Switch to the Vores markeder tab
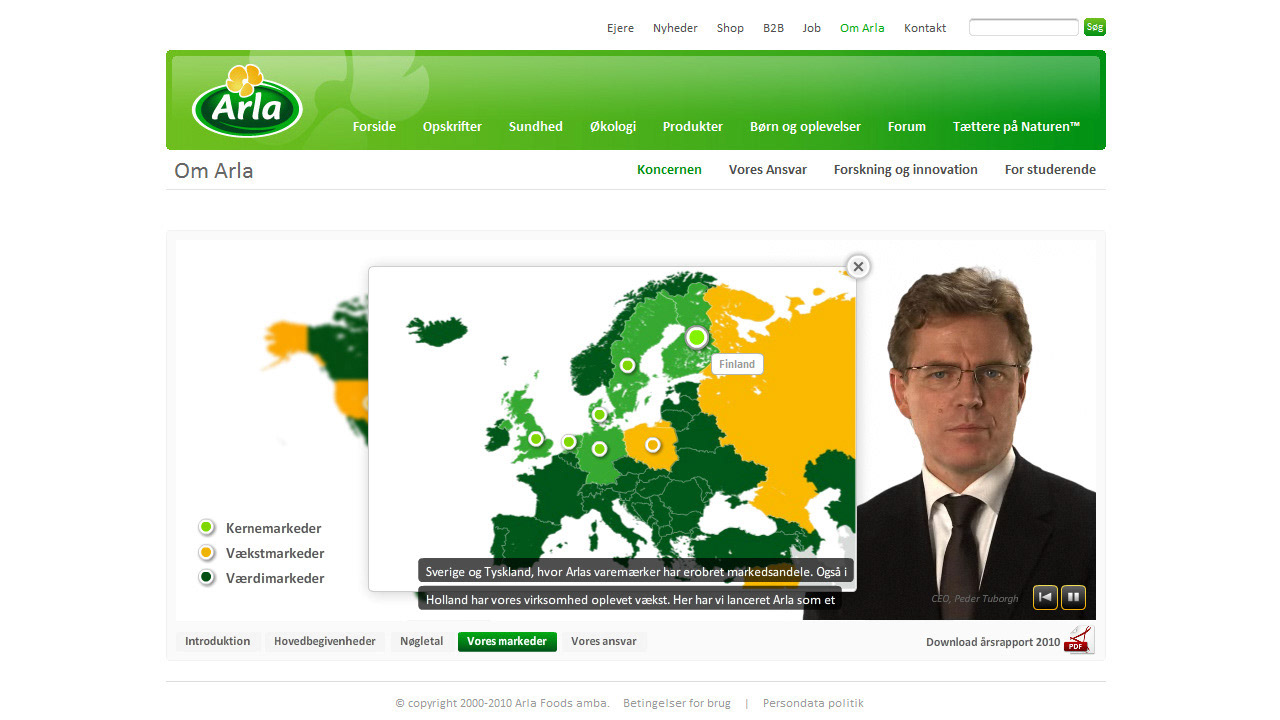The image size is (1280, 720). (507, 641)
